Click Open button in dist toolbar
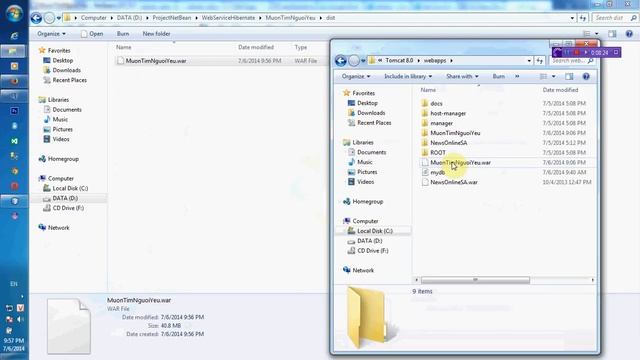This screenshot has height=360, width=640. [x=92, y=34]
